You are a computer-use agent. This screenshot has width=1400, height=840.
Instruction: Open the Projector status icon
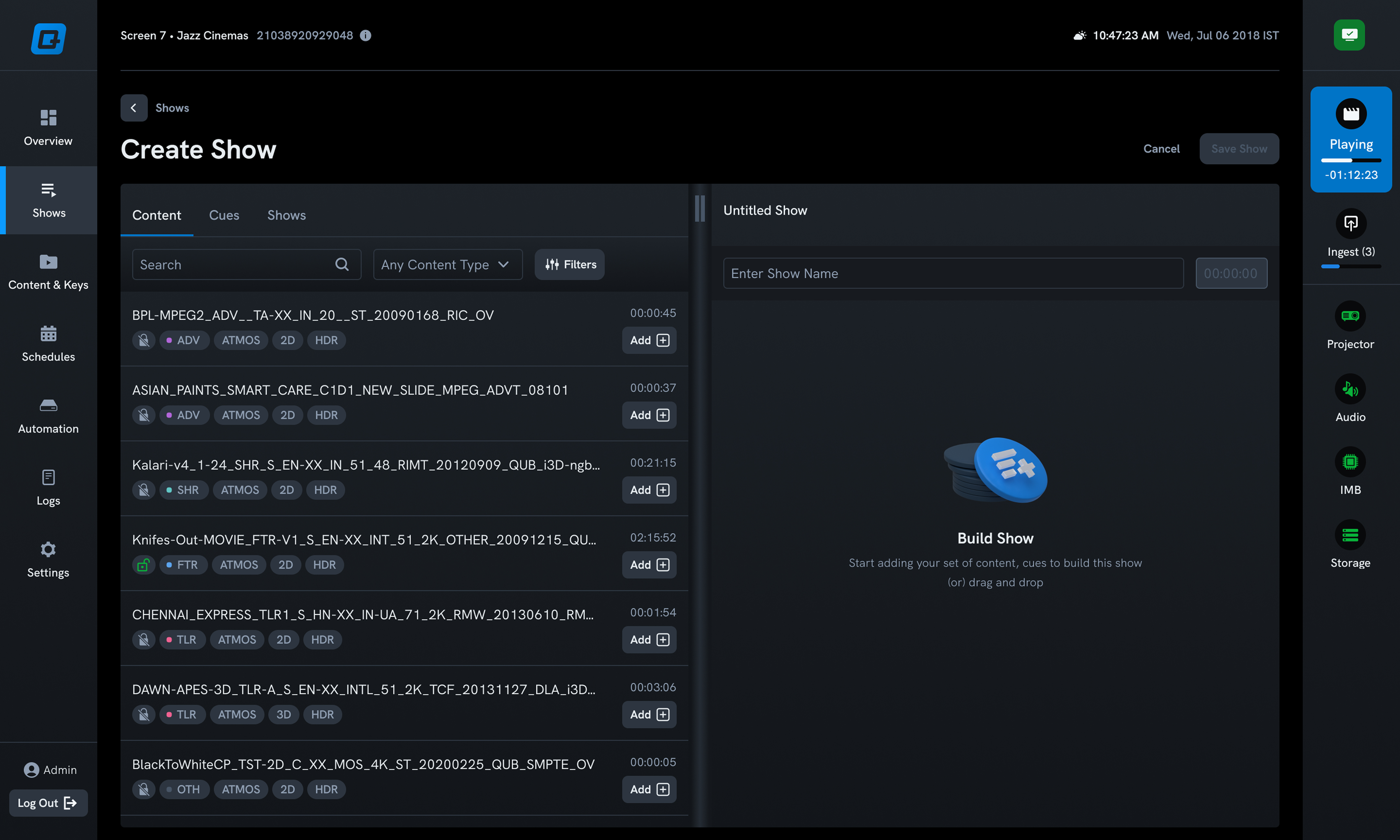(x=1350, y=316)
